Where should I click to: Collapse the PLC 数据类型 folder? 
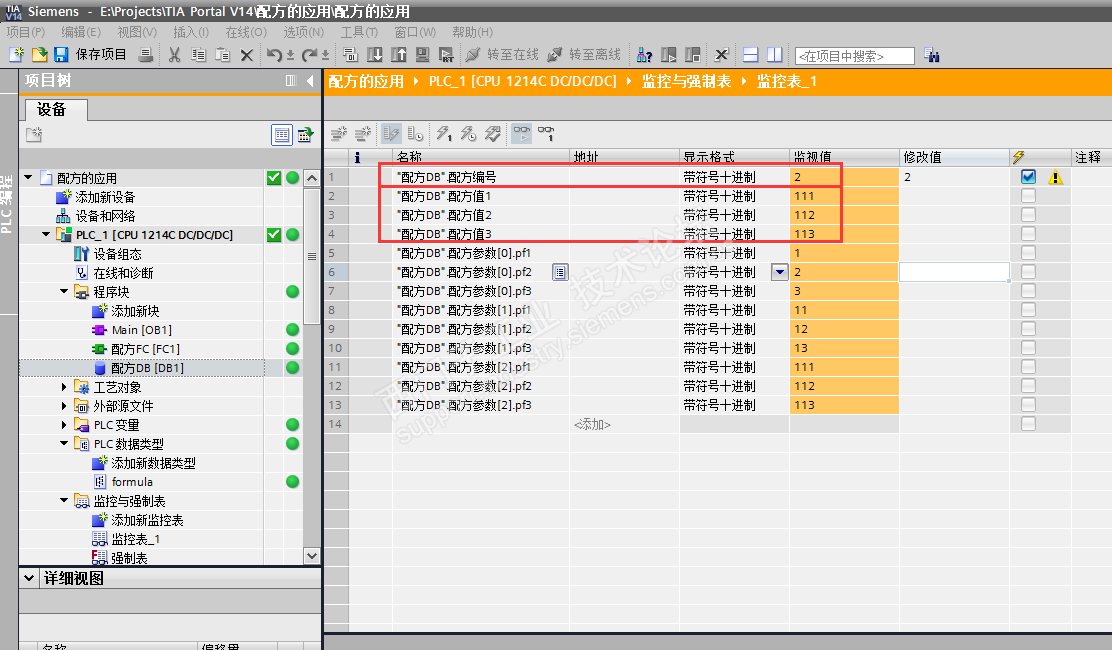click(64, 443)
